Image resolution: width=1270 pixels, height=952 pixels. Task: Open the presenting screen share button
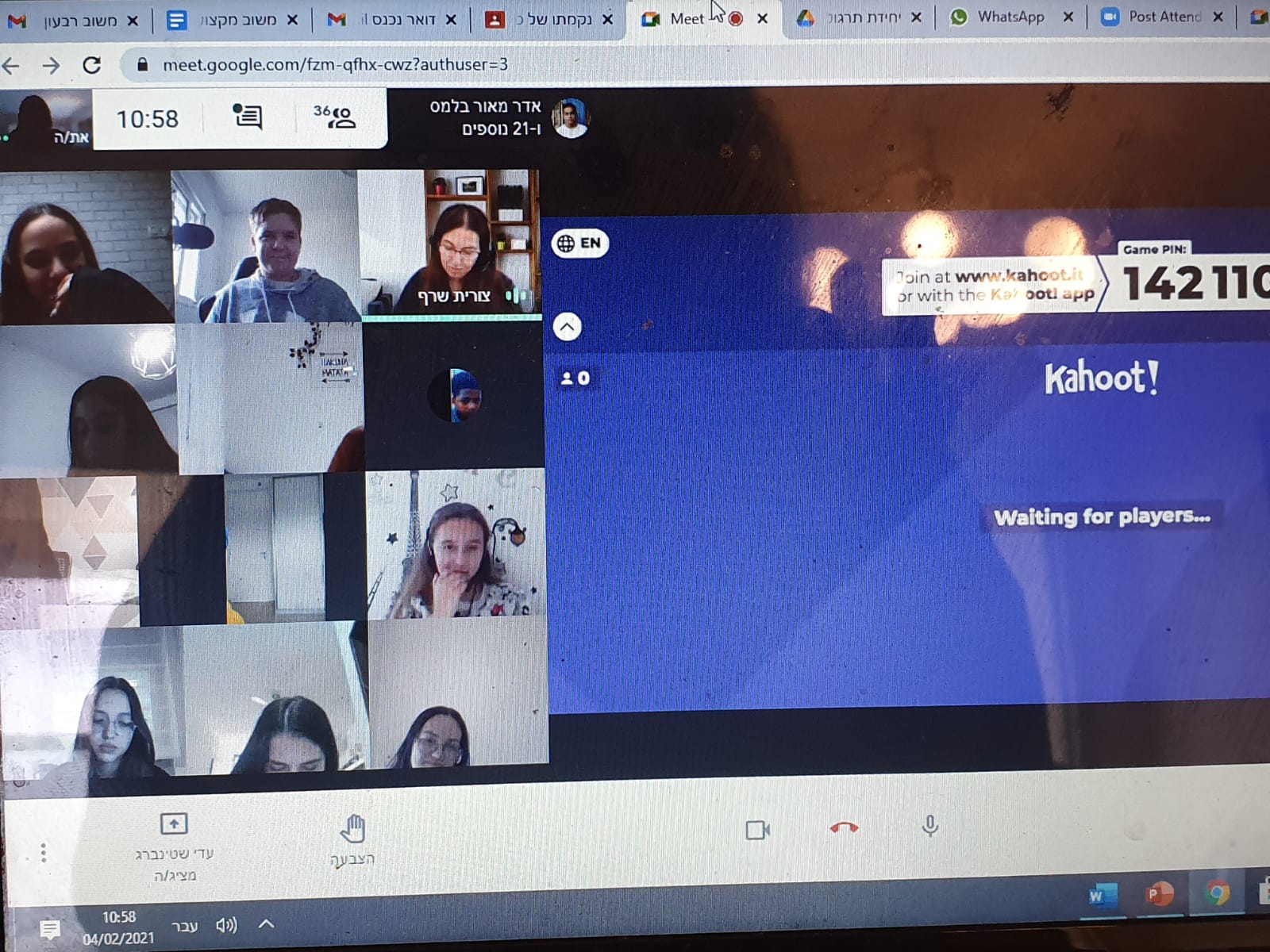(x=174, y=847)
